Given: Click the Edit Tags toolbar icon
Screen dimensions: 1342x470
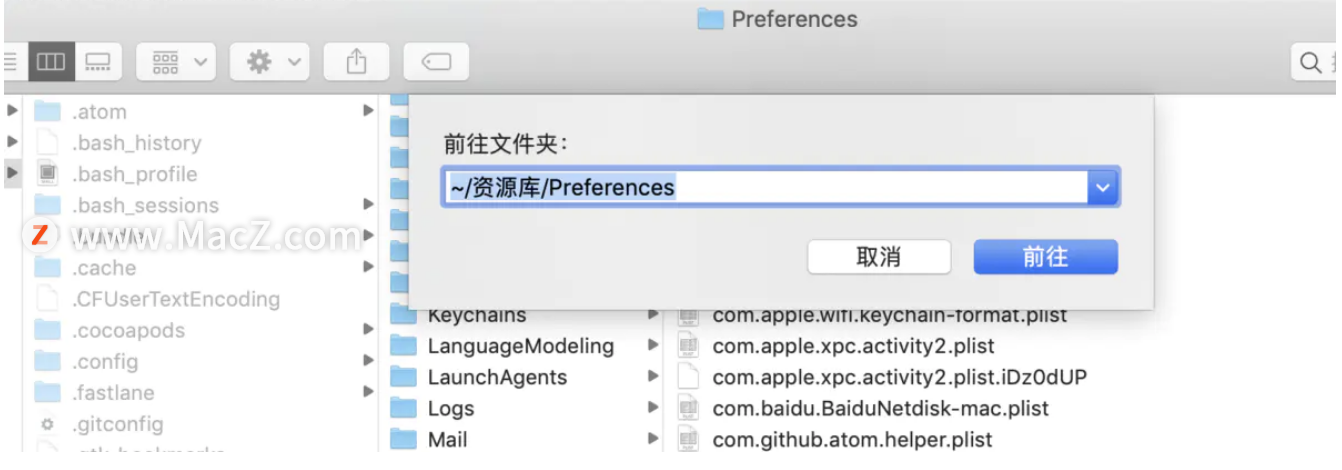Looking at the screenshot, I should (436, 62).
